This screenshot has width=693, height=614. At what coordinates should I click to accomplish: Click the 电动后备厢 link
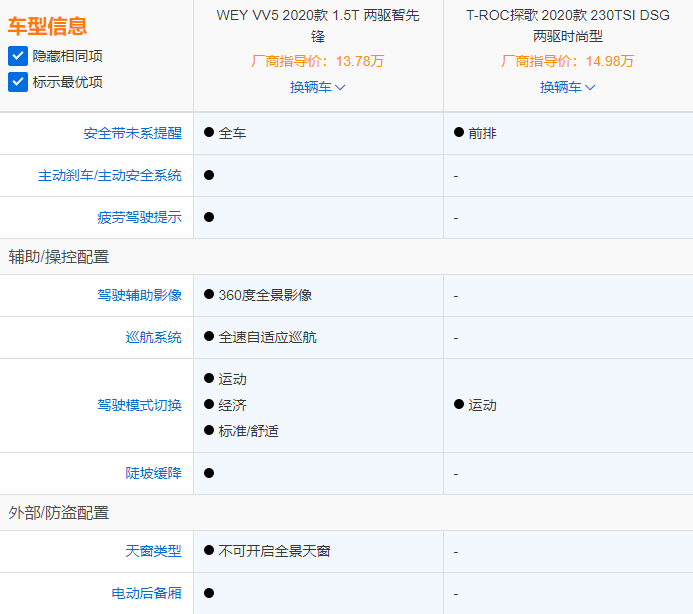(146, 593)
